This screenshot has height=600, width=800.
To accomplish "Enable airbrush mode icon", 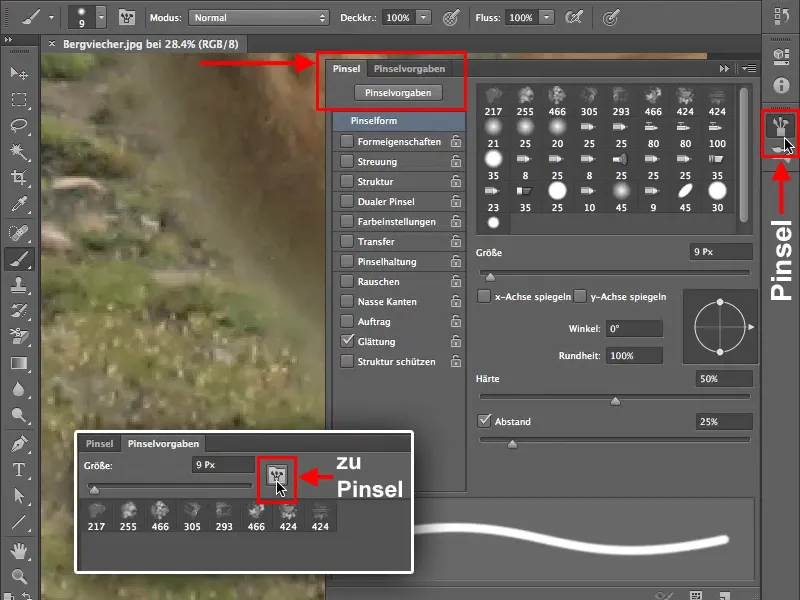I will 574,18.
